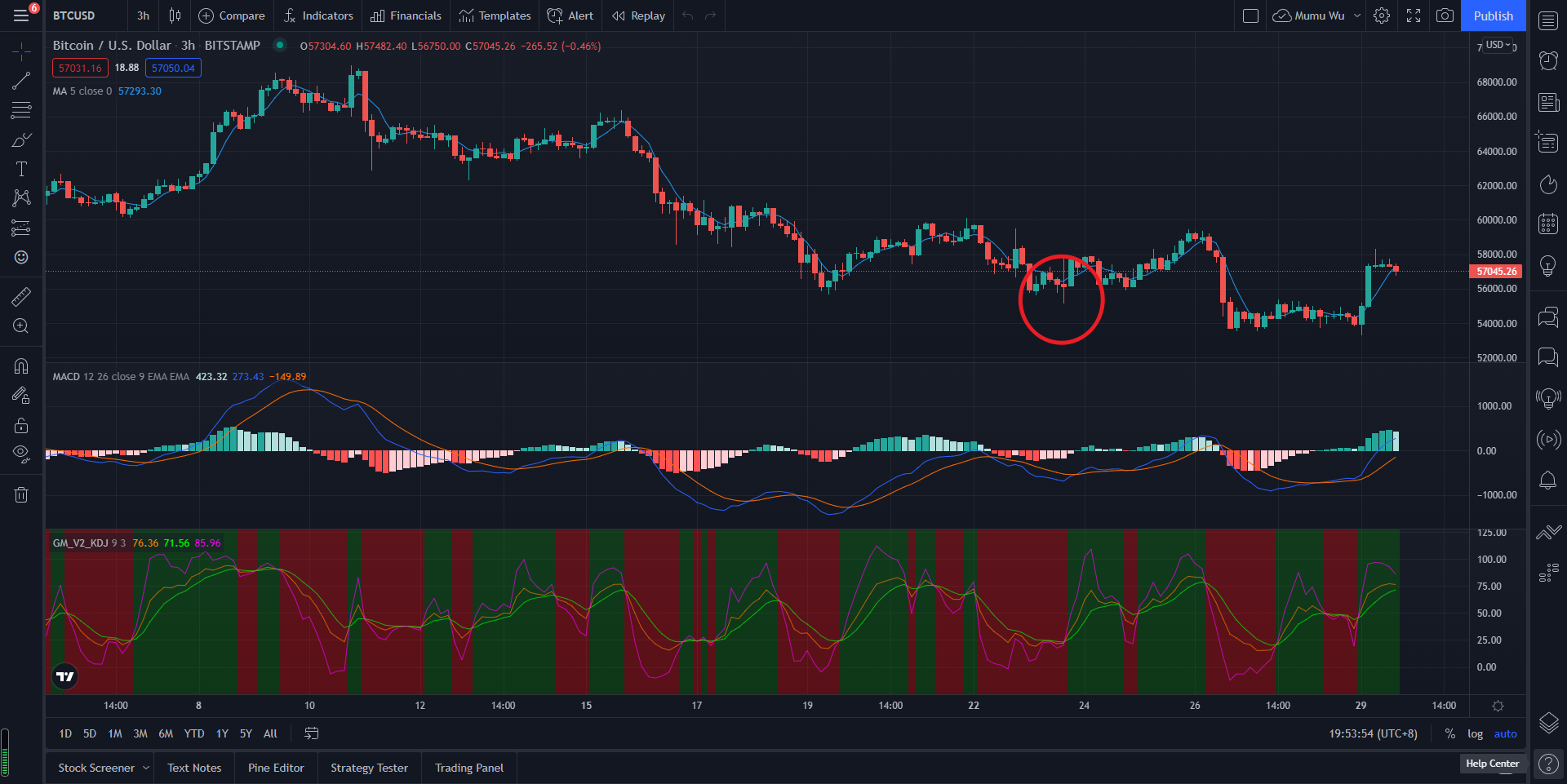Pick the Measure ruler tool

click(21, 296)
